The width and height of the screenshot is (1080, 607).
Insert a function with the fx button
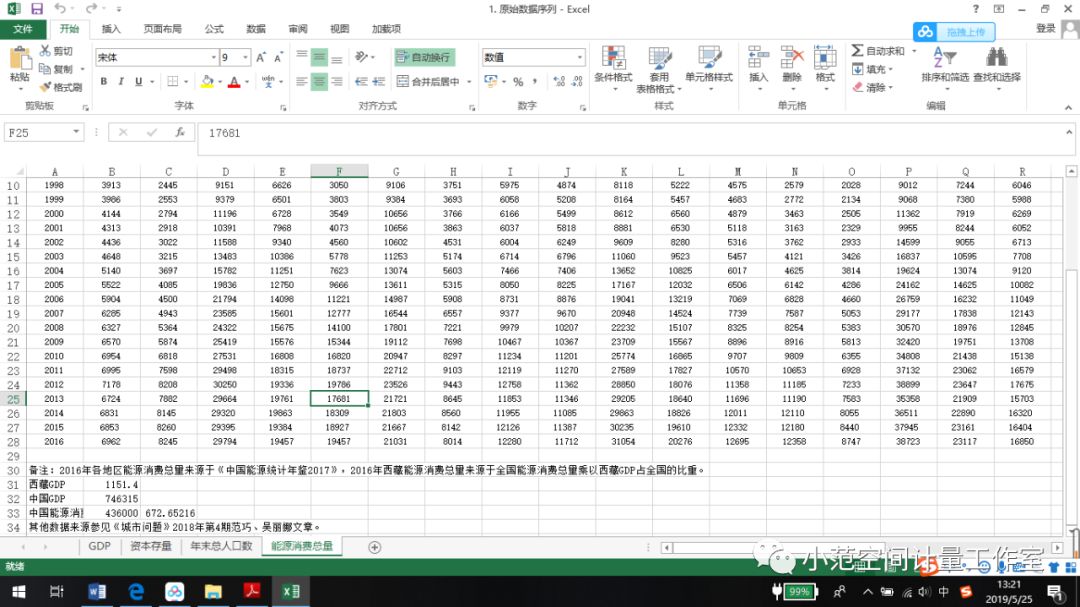tap(180, 132)
